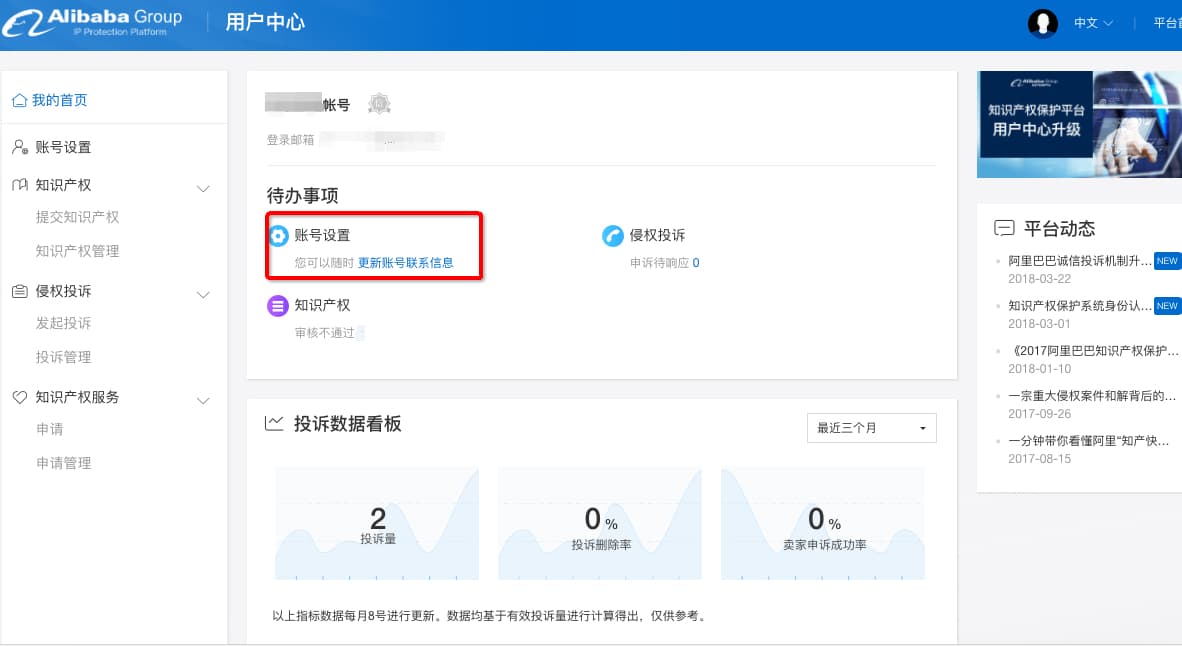
Task: Open the 中文 language dropdown
Action: point(1093,23)
